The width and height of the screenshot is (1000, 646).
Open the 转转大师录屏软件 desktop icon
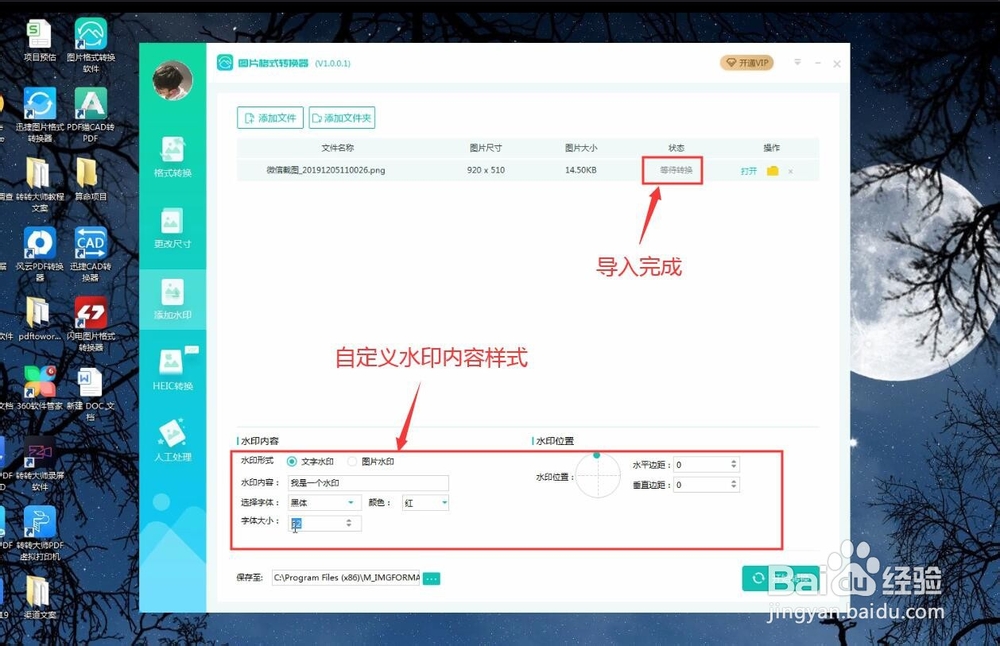click(40, 464)
